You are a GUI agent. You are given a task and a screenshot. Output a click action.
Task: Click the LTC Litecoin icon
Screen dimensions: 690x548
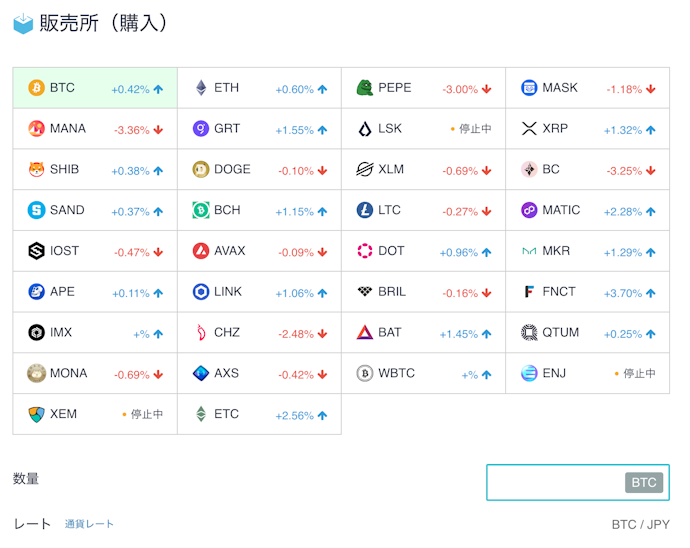[x=365, y=210]
